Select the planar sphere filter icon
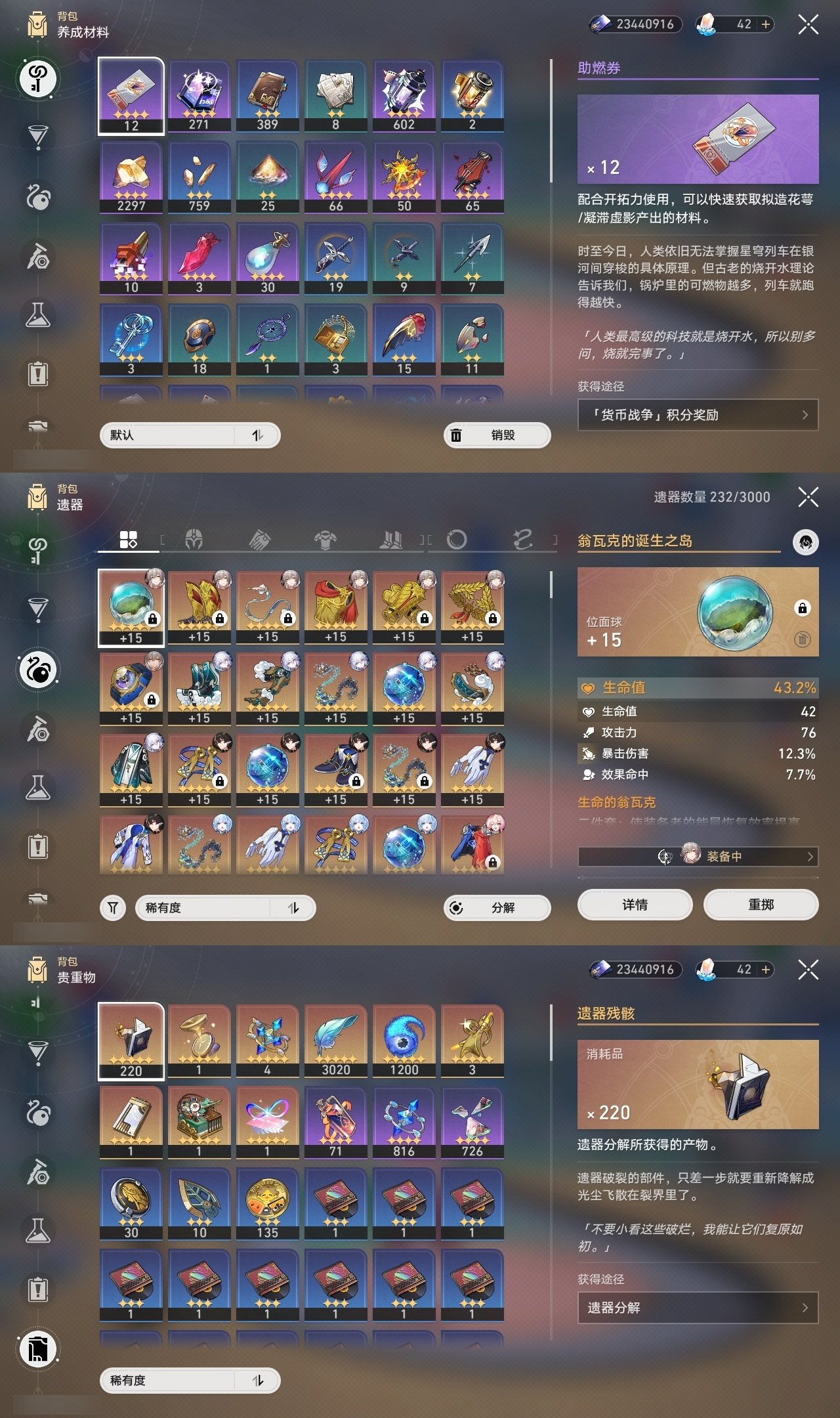Image resolution: width=840 pixels, height=1418 pixels. [x=457, y=540]
